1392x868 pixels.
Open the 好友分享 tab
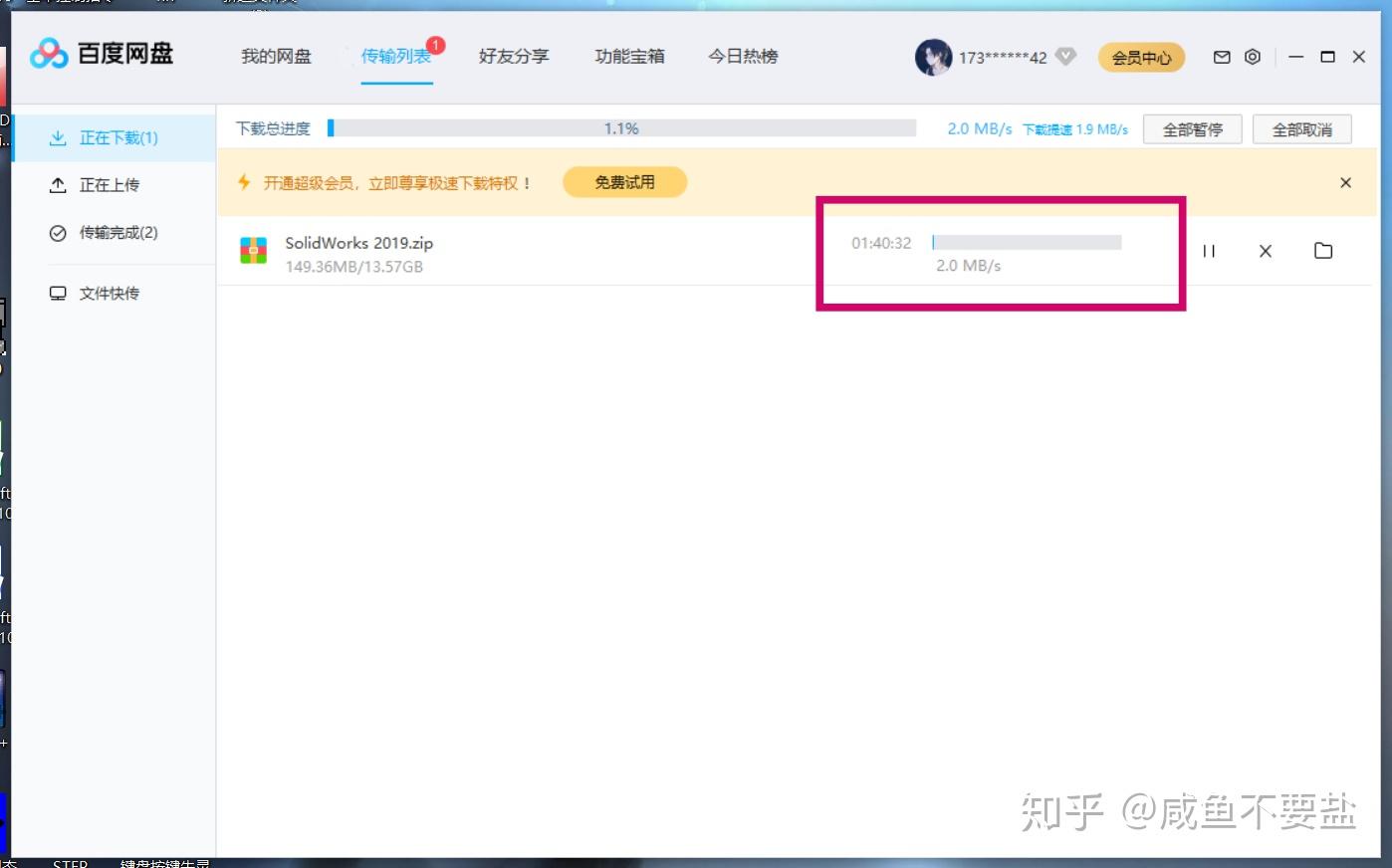pyautogui.click(x=514, y=57)
